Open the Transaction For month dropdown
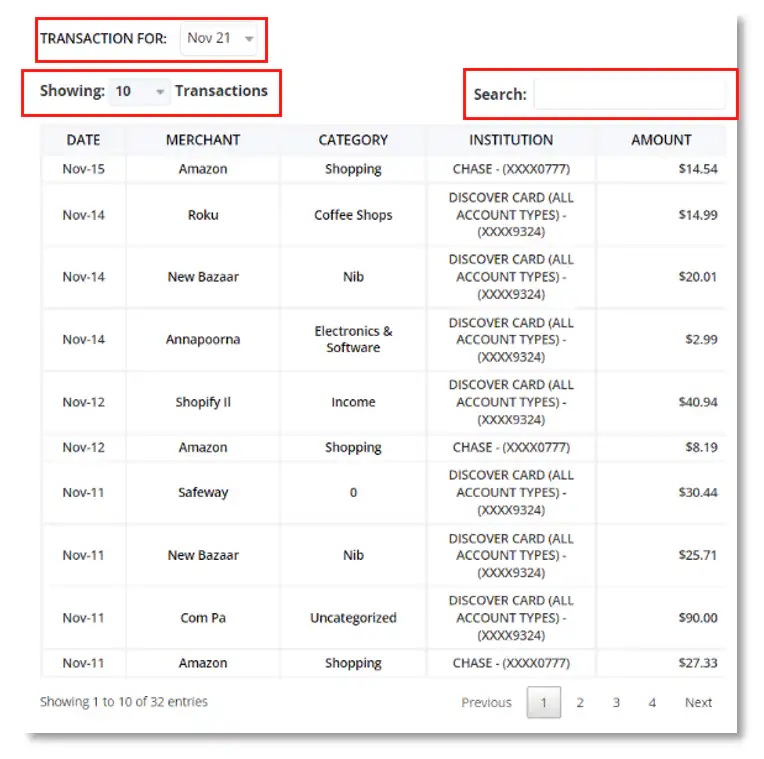This screenshot has height=759, width=764. tap(220, 39)
